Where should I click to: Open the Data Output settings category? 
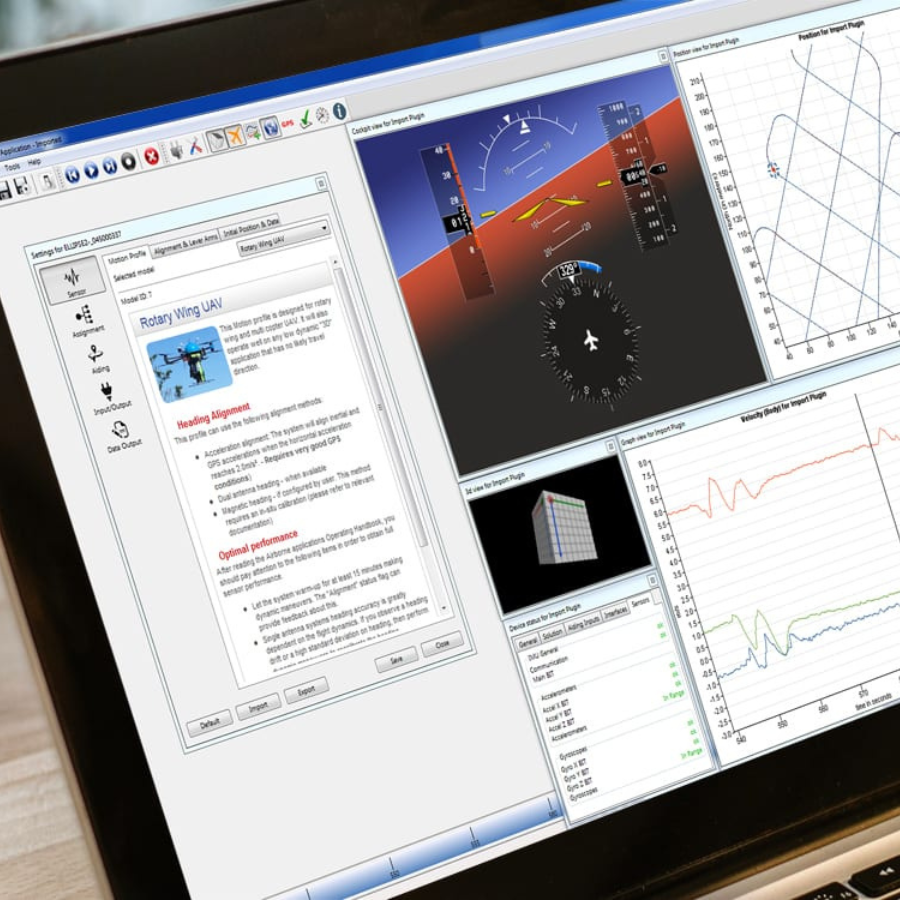(121, 434)
